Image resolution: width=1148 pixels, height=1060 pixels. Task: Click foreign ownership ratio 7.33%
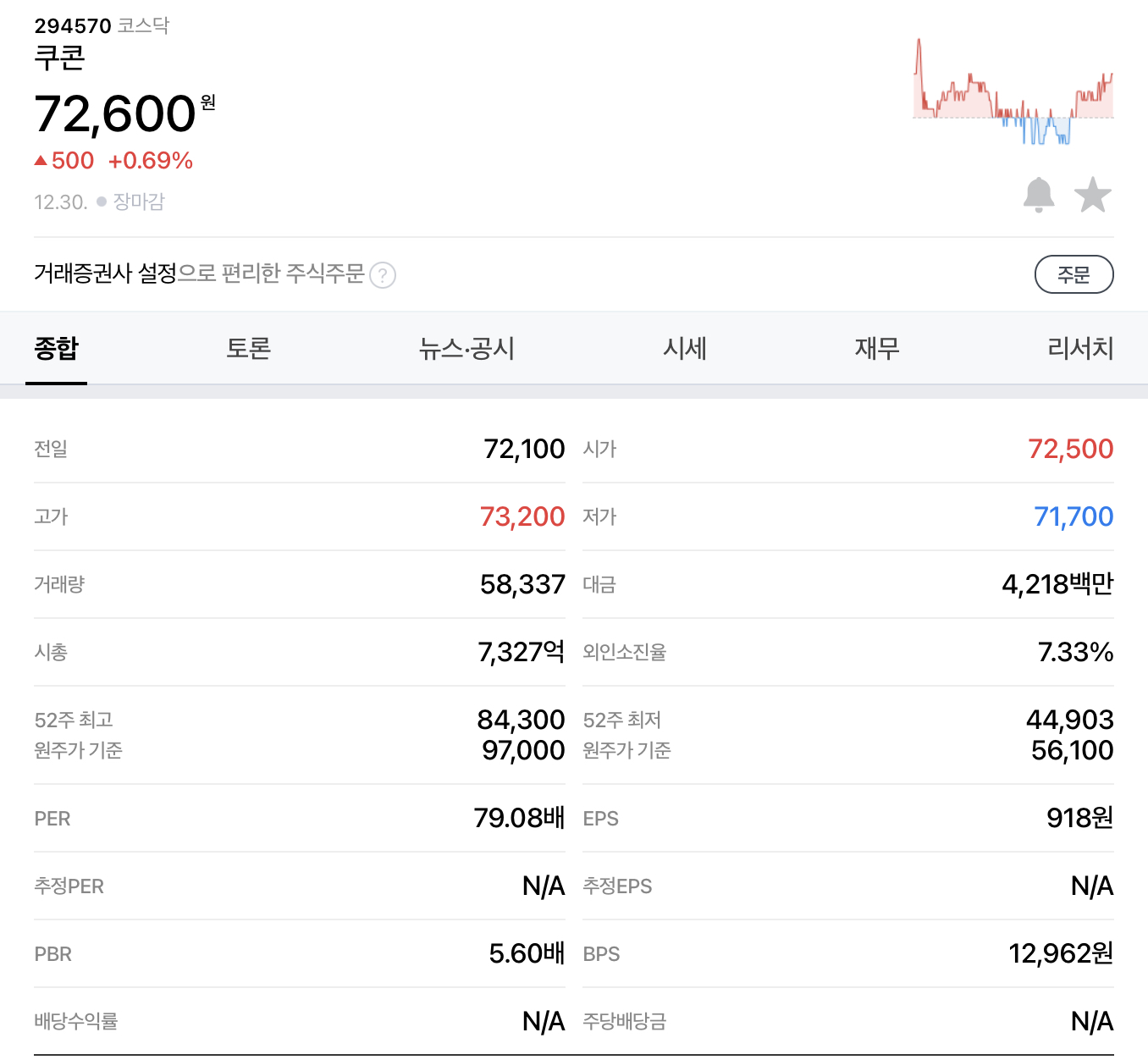pos(1075,652)
